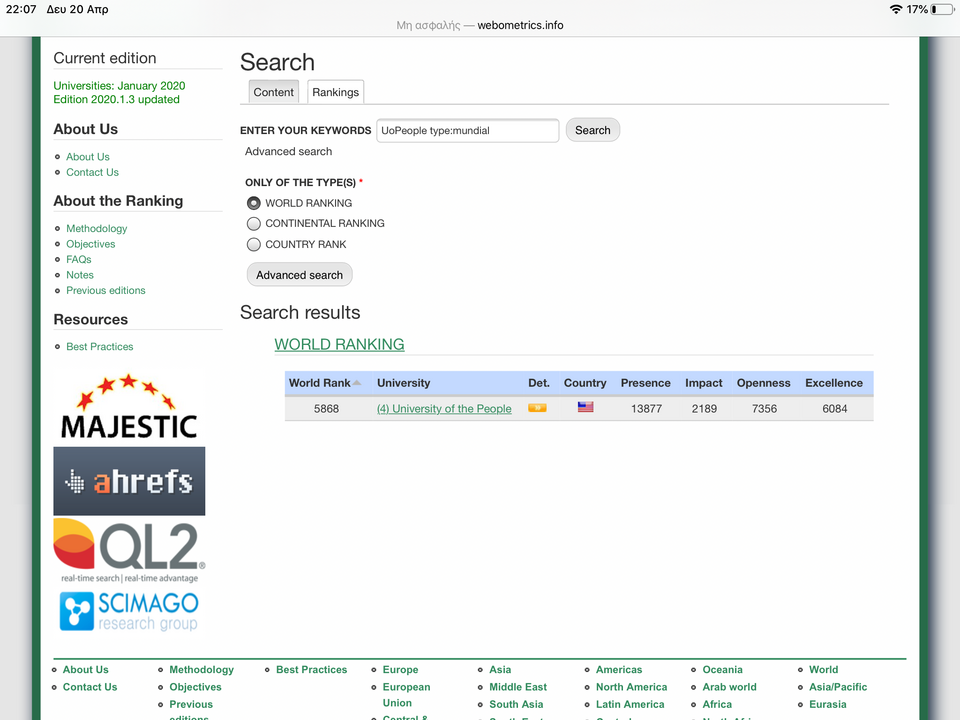Open the University of the People link
Image resolution: width=960 pixels, height=720 pixels.
point(444,408)
